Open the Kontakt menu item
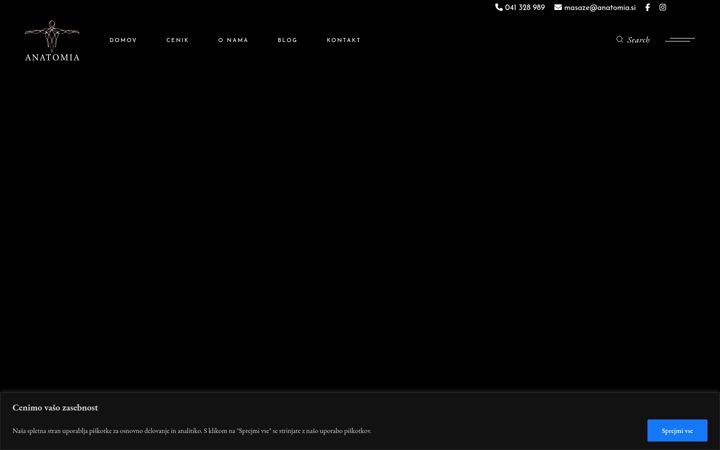Image resolution: width=720 pixels, height=450 pixels. [343, 40]
